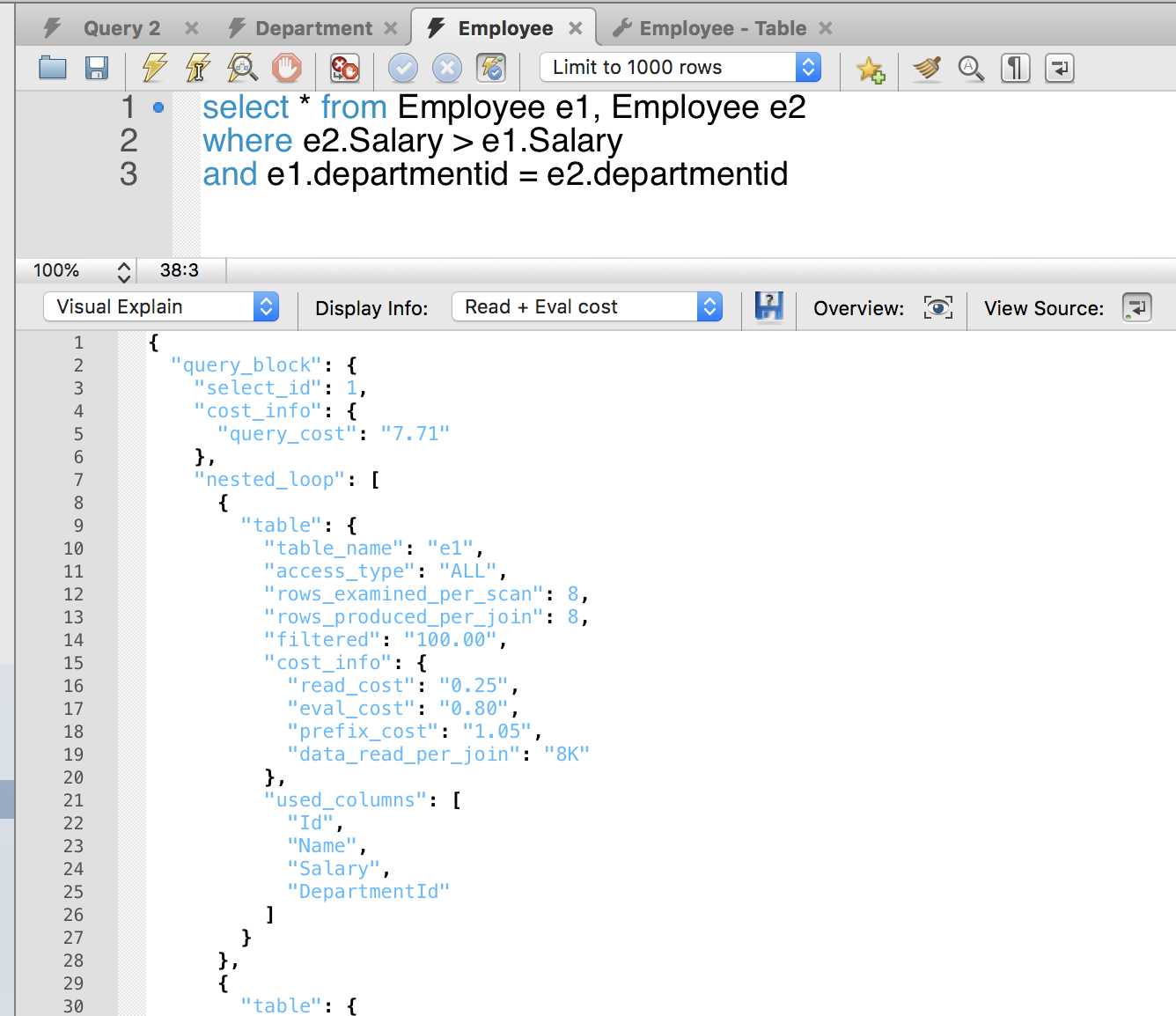Open the Employee - Table tab
This screenshot has height=1016, width=1176.
(x=723, y=28)
